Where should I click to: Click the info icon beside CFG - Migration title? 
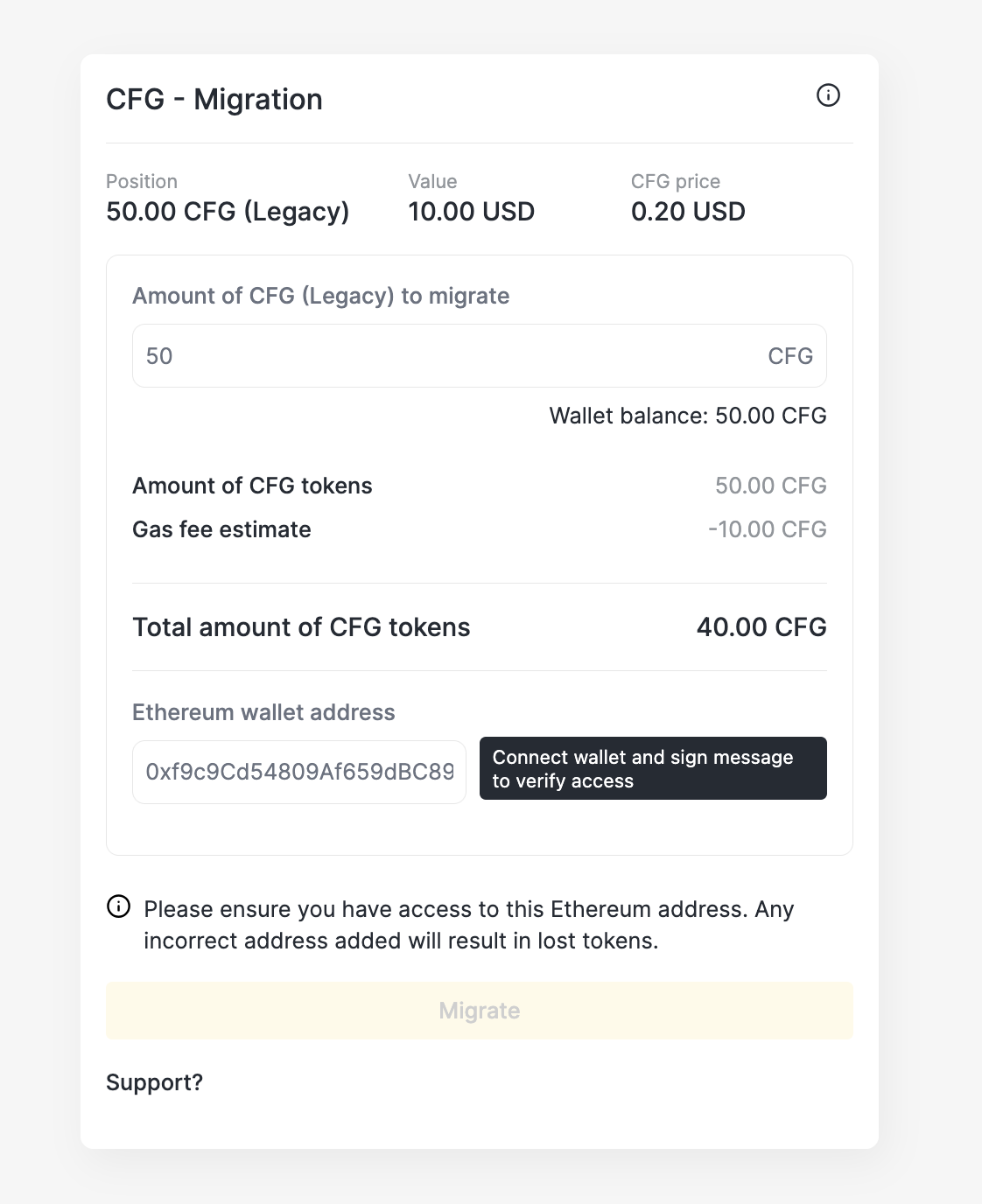pyautogui.click(x=828, y=95)
